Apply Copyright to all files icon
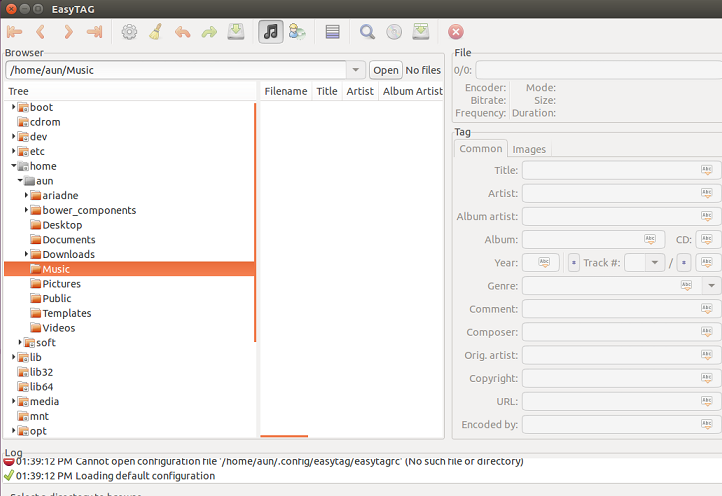The height and width of the screenshot is (496, 722). (x=707, y=378)
